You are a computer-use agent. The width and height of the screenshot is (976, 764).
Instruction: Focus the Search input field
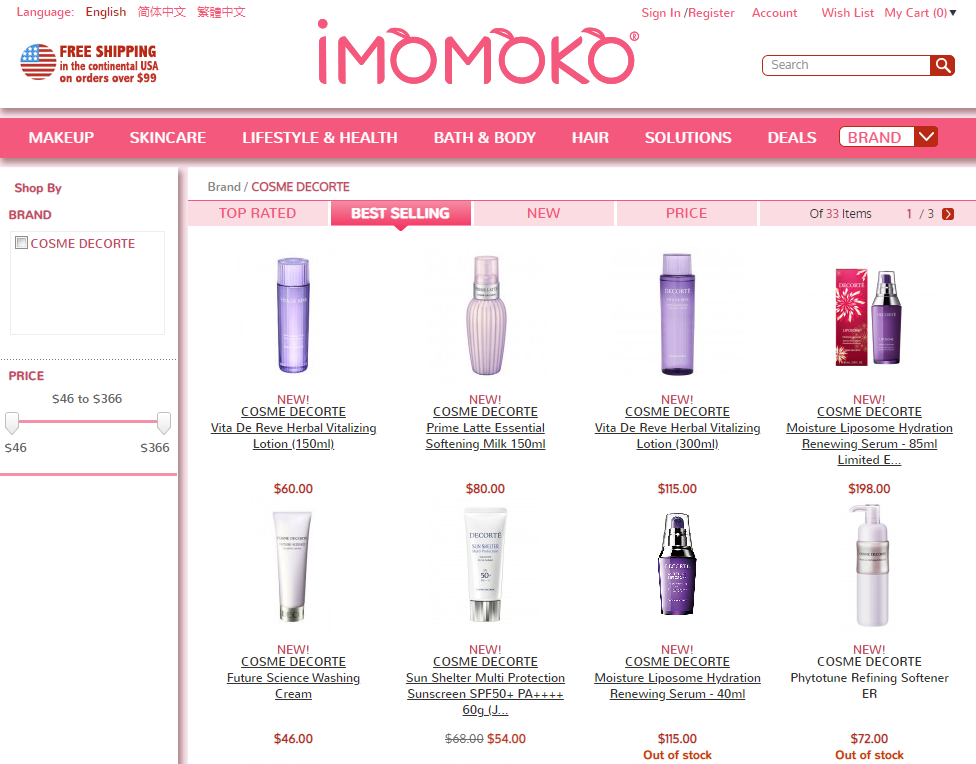click(x=847, y=65)
